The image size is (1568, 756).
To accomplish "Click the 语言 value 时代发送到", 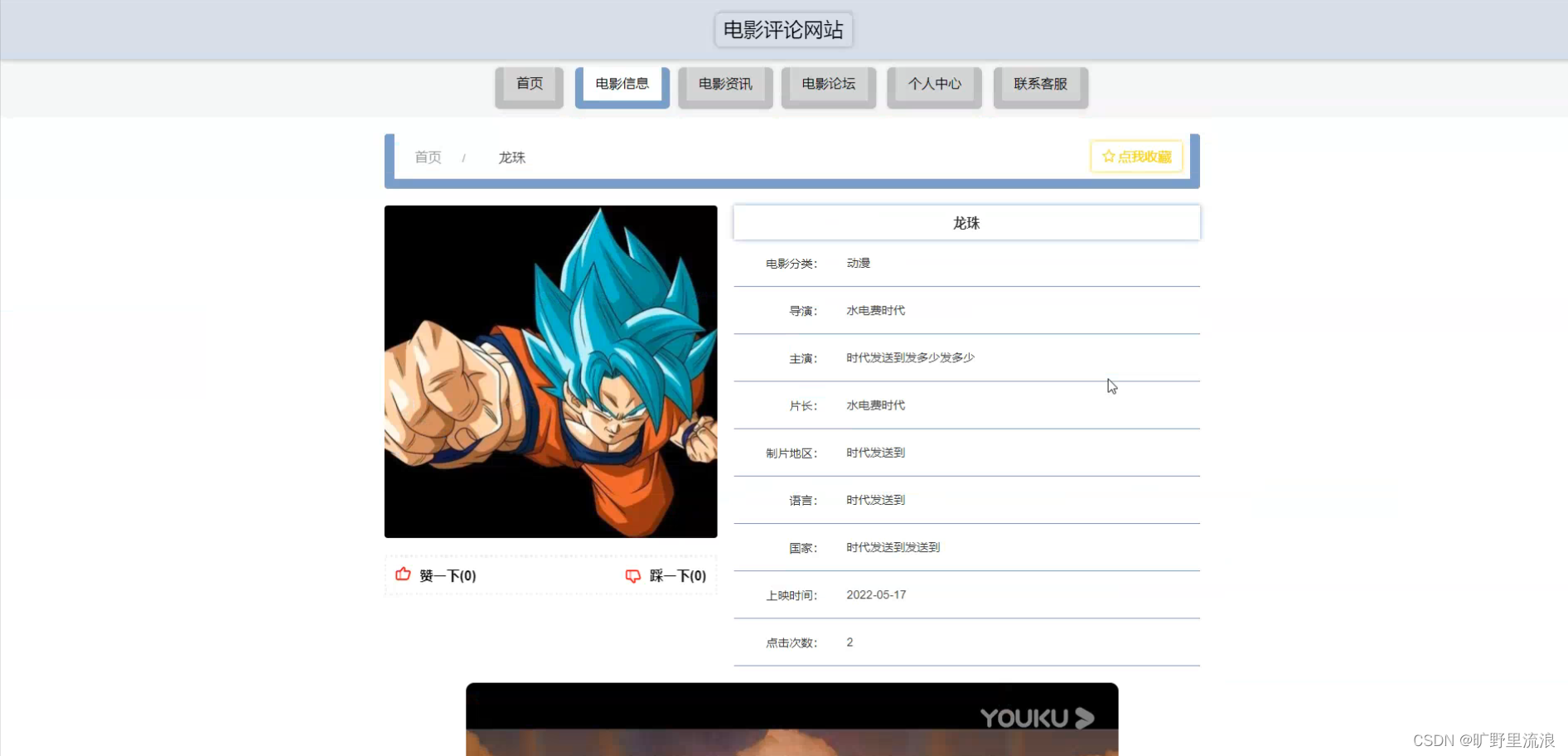I will (875, 500).
